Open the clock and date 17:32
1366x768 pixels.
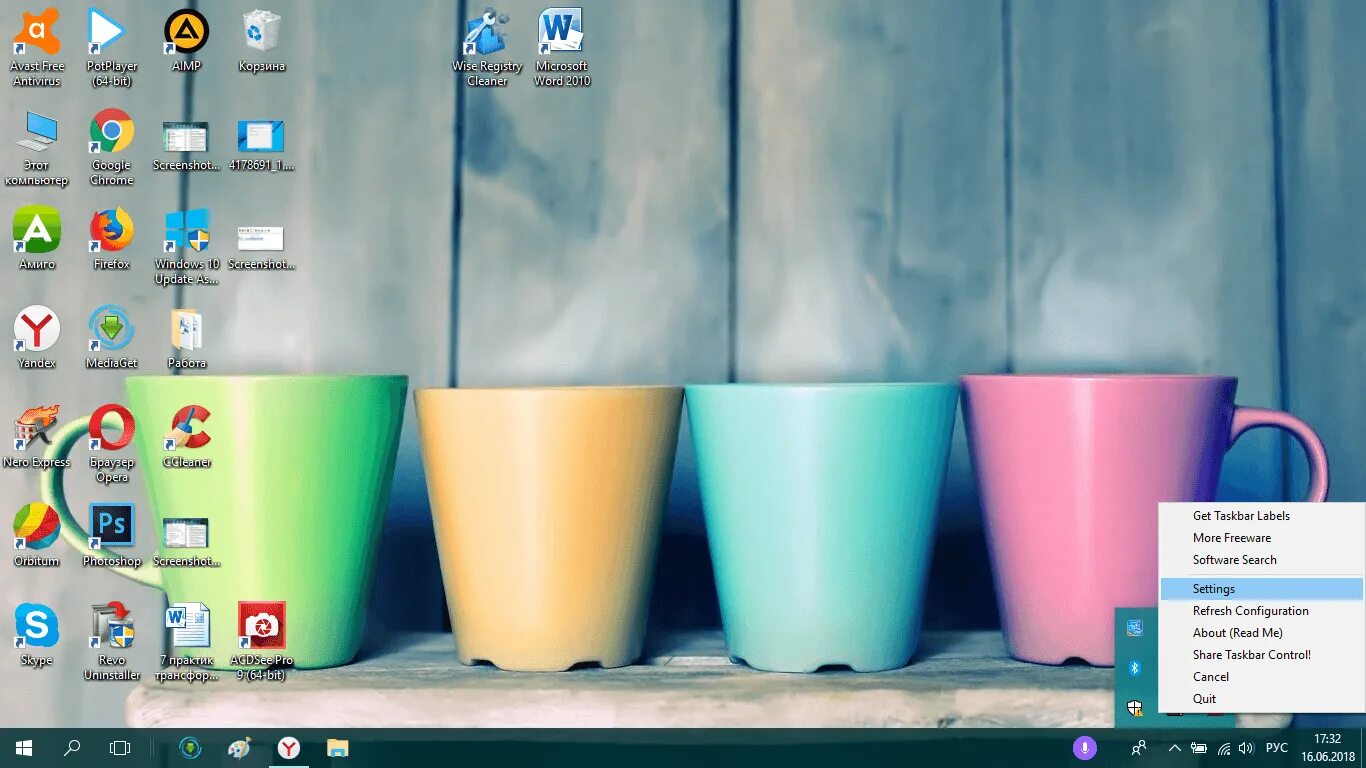[1328, 748]
